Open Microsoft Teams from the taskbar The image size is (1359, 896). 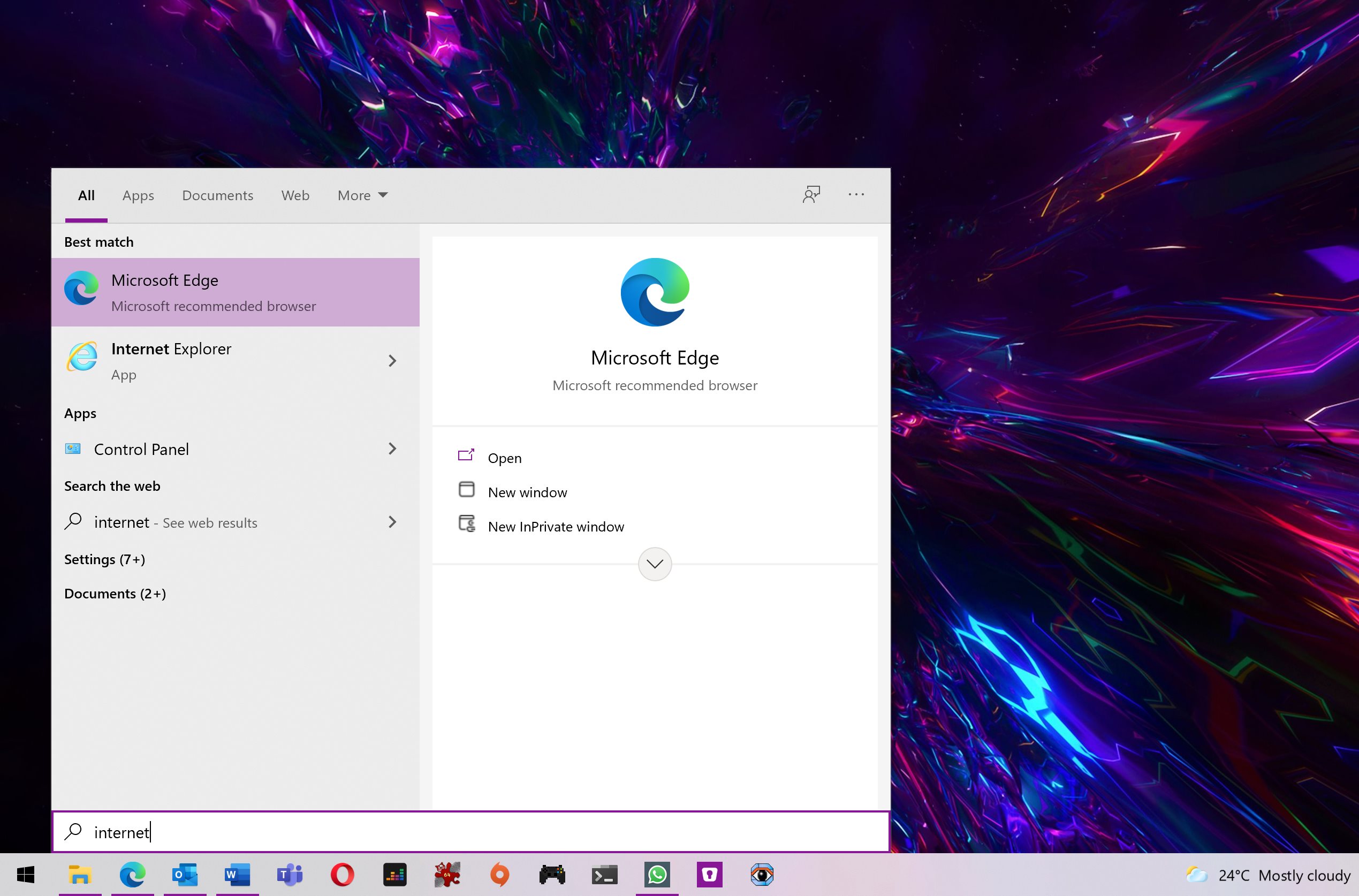tap(290, 874)
